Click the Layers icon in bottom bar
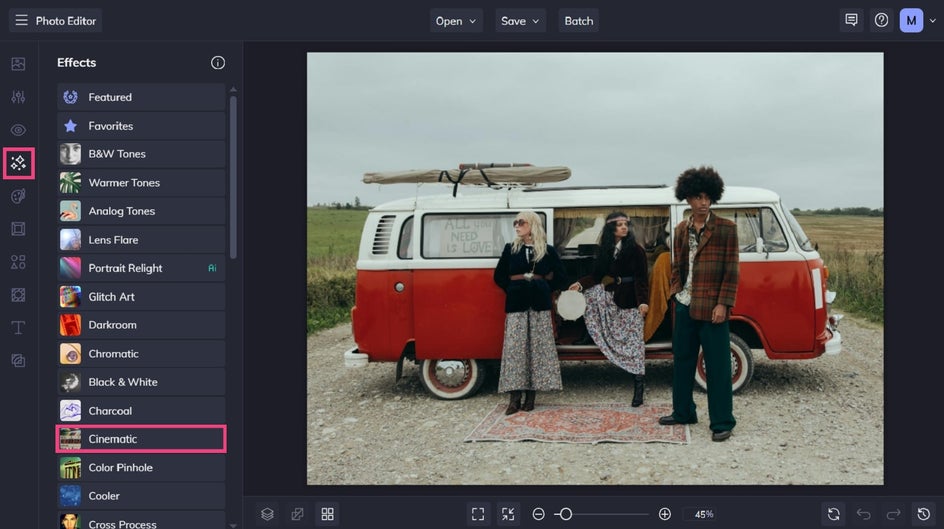The height and width of the screenshot is (529, 944). pos(267,514)
